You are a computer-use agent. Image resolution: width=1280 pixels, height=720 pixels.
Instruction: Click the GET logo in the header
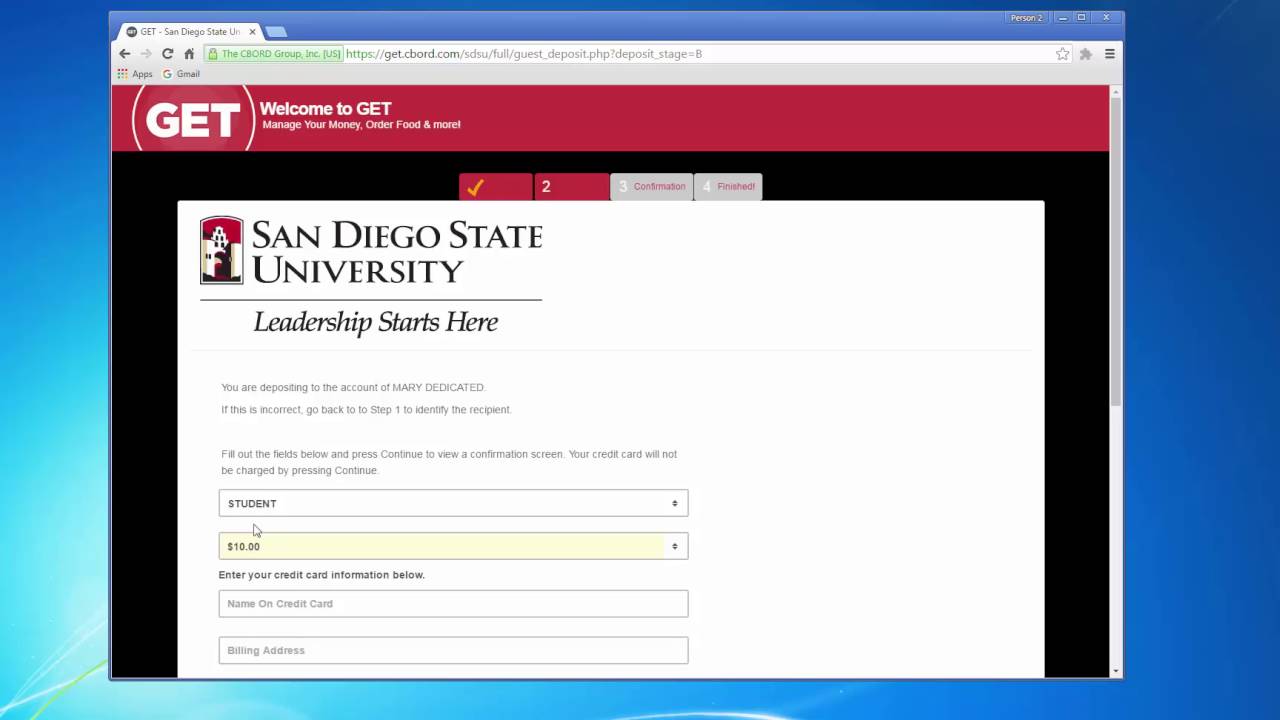pos(193,119)
